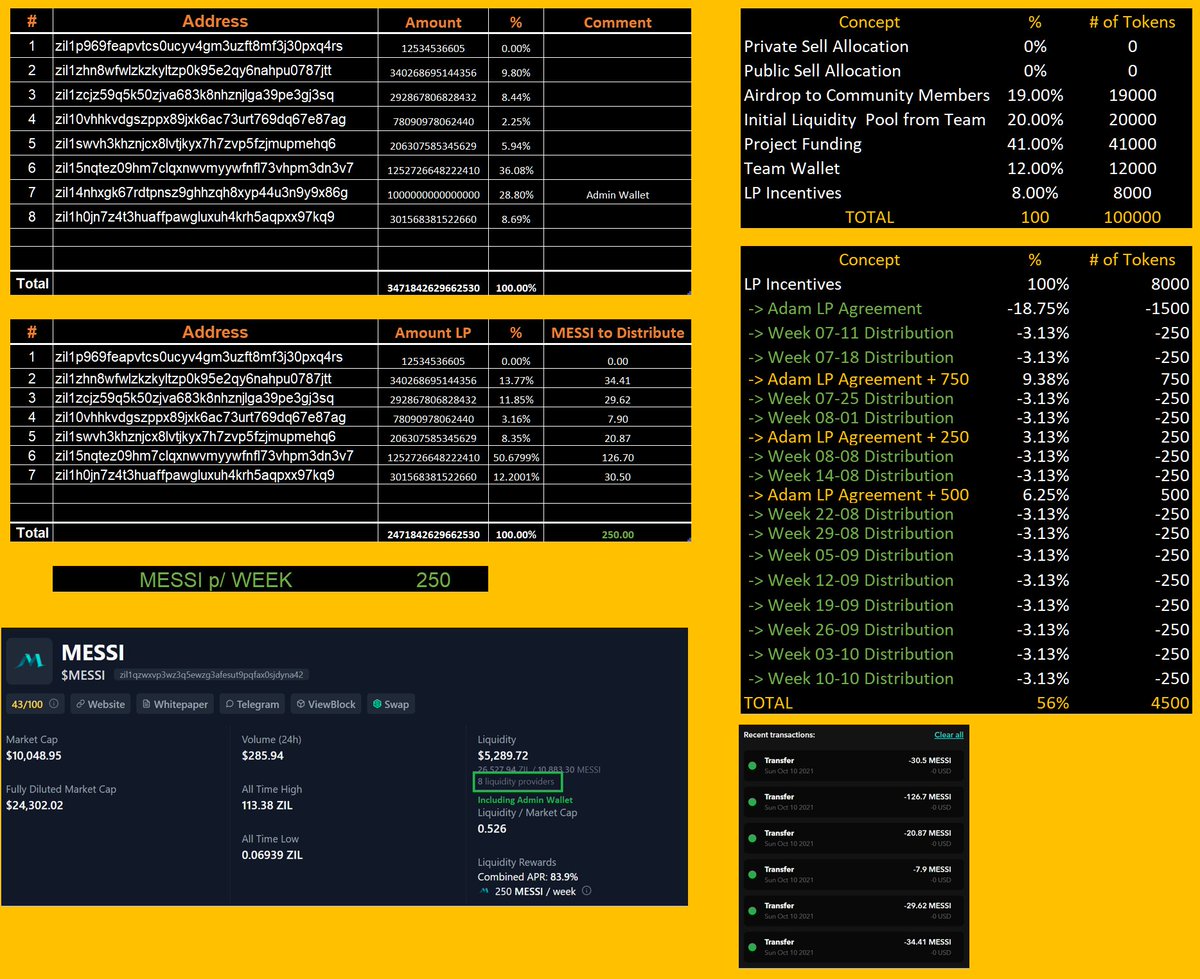The image size is (1200, 979).
Task: Click the MESSI token logo
Action: coord(29,661)
